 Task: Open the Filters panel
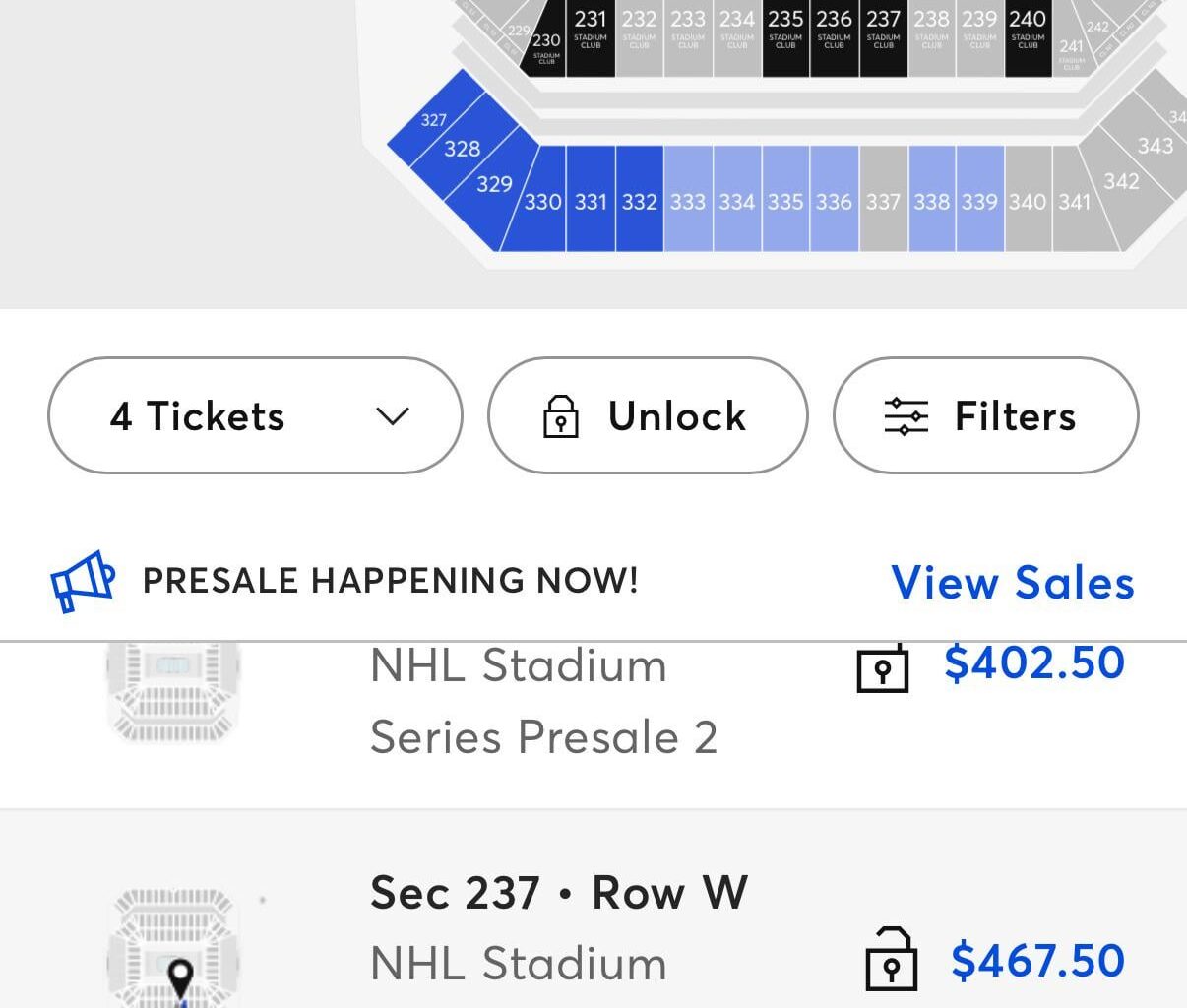pyautogui.click(x=985, y=415)
